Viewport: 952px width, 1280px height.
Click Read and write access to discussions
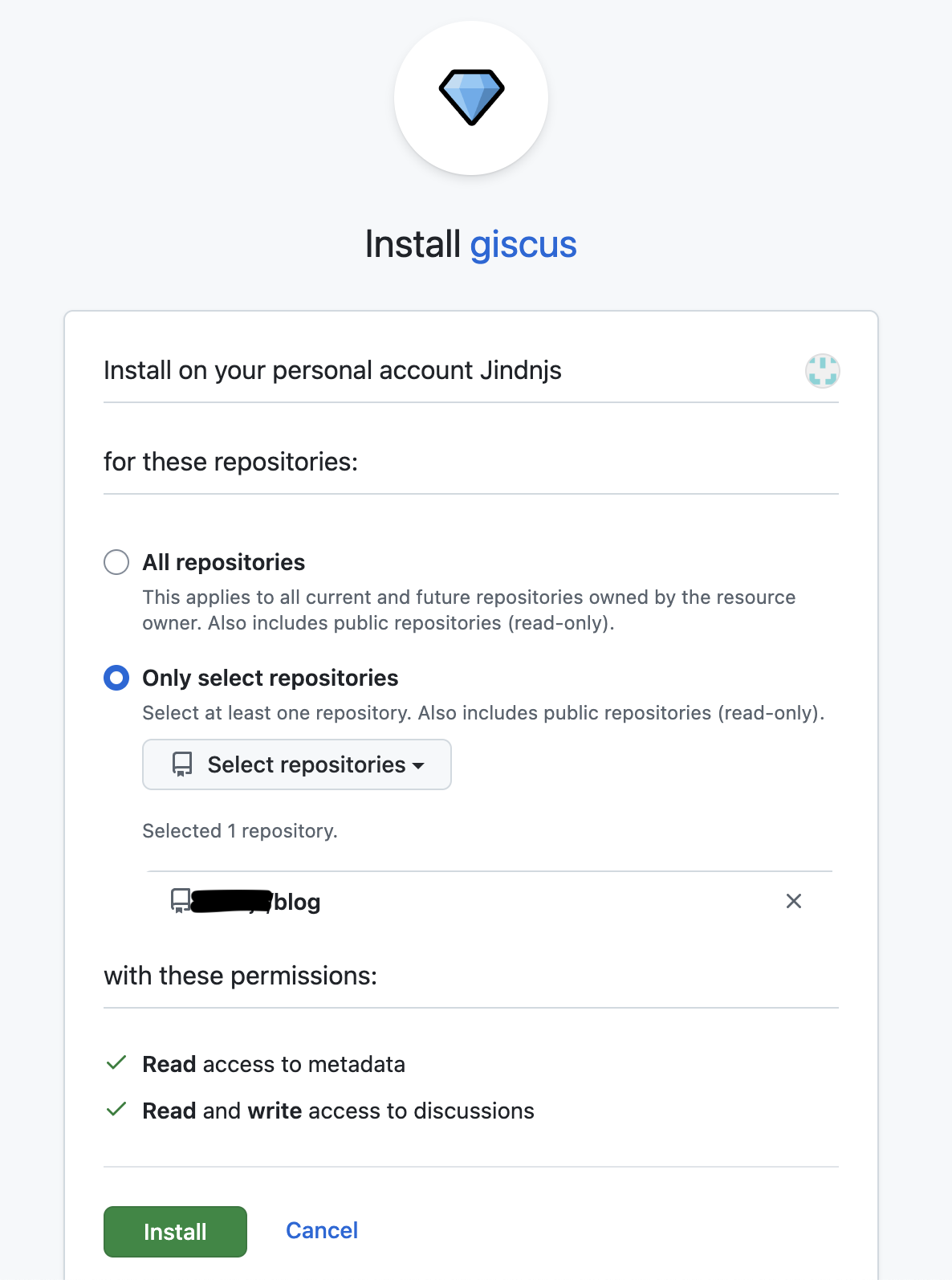click(x=338, y=1111)
